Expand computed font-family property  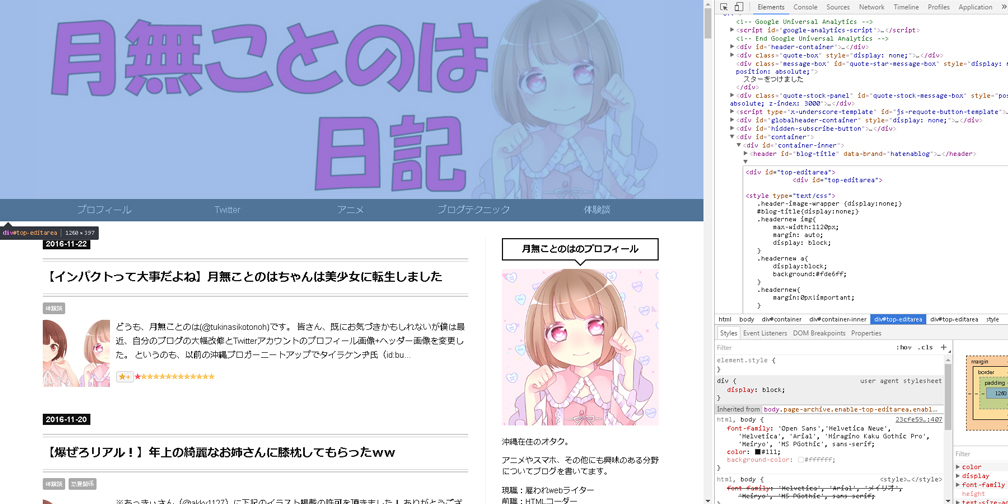[x=958, y=484]
